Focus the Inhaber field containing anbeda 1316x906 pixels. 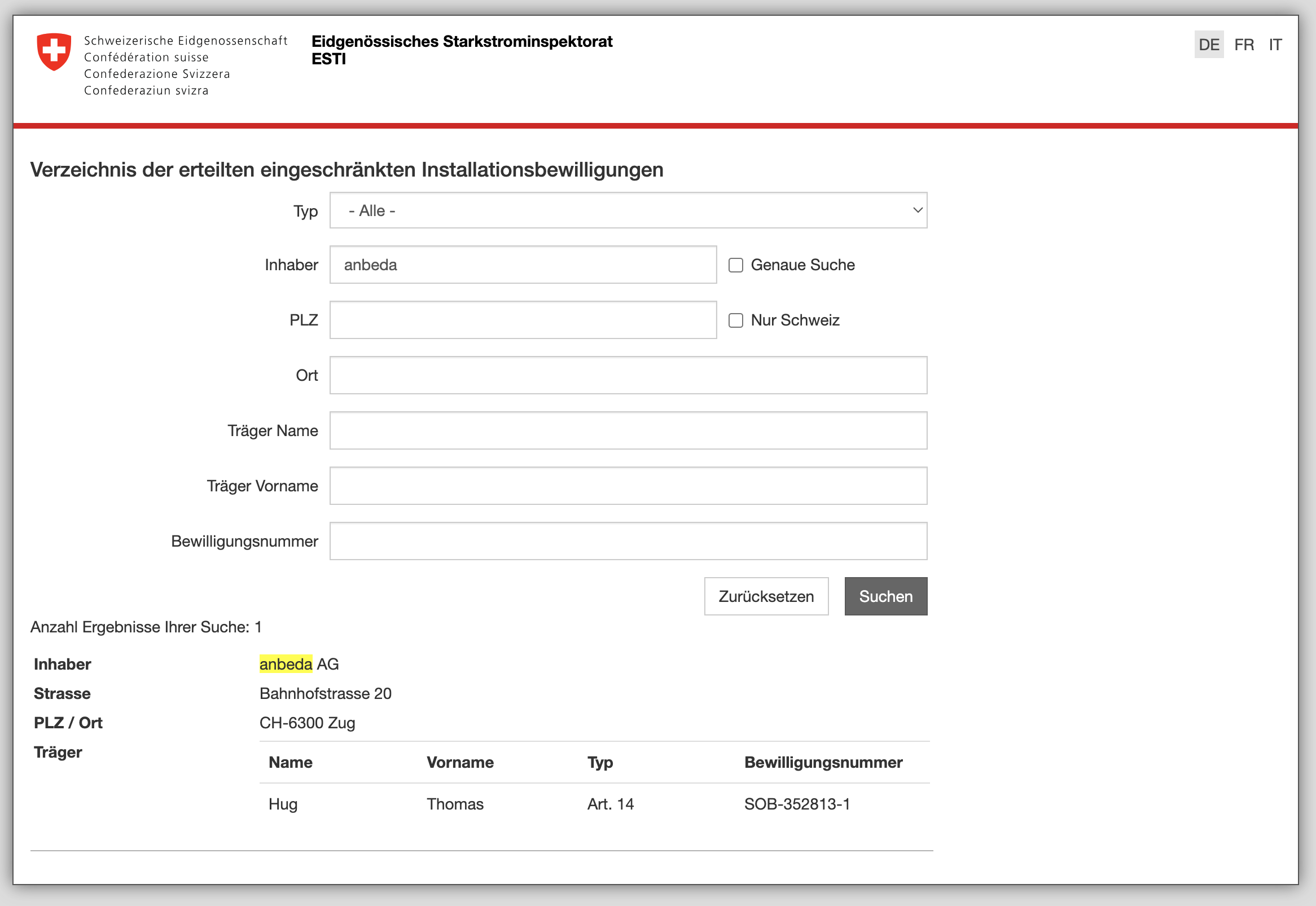point(523,265)
